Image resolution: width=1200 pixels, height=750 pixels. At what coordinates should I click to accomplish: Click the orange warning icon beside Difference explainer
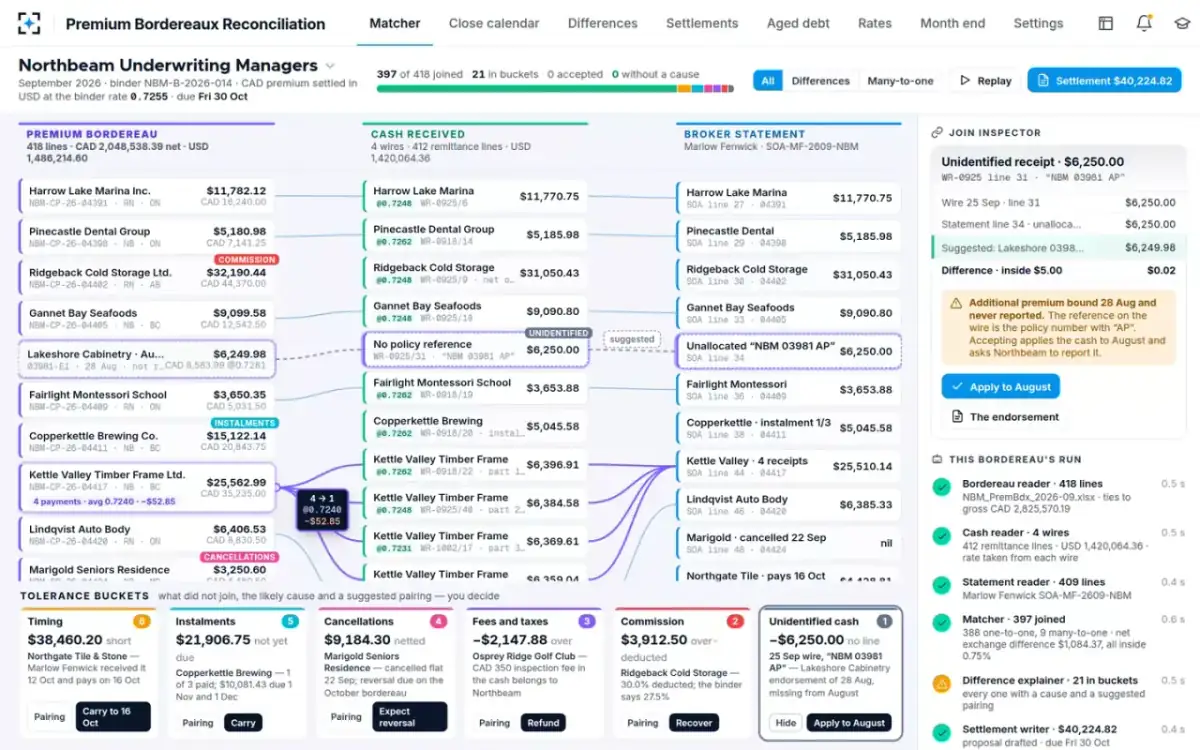click(941, 684)
